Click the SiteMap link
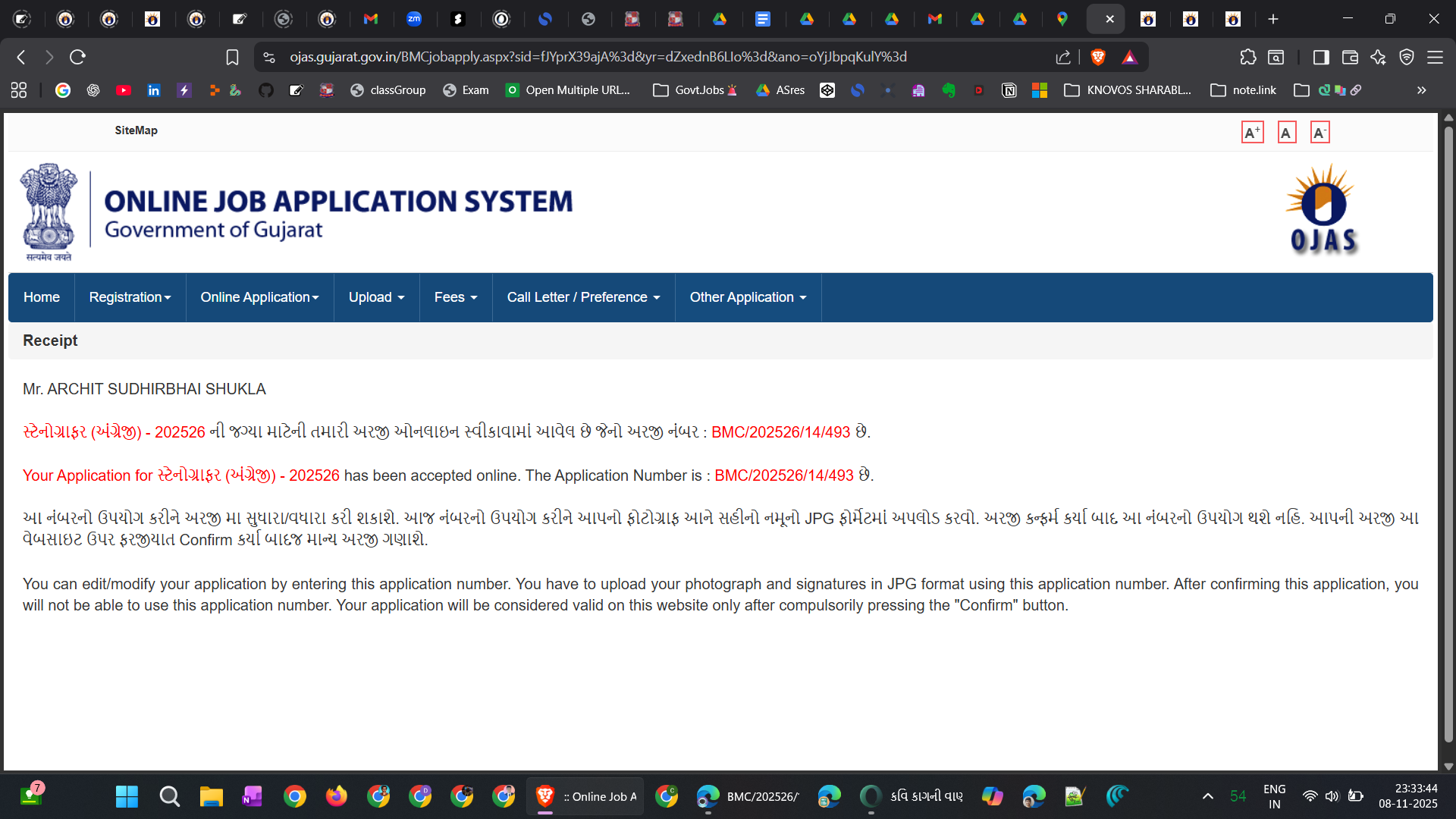Viewport: 1456px width, 819px height. pos(136,130)
